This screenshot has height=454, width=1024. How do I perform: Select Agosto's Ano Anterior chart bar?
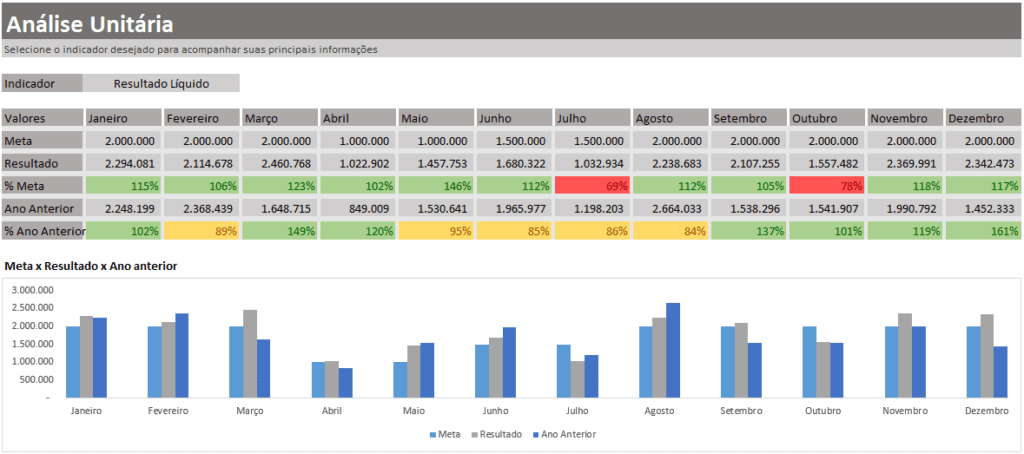[673, 350]
